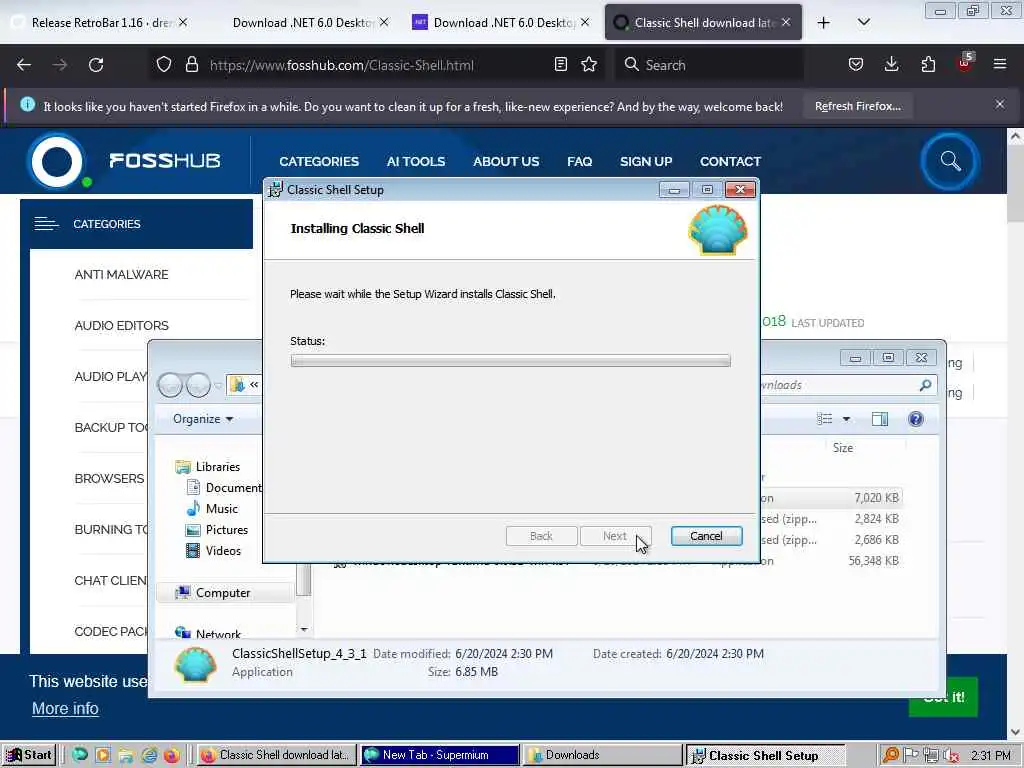Open Firefox tracking protection shield icon
1024x768 pixels.
[x=164, y=65]
